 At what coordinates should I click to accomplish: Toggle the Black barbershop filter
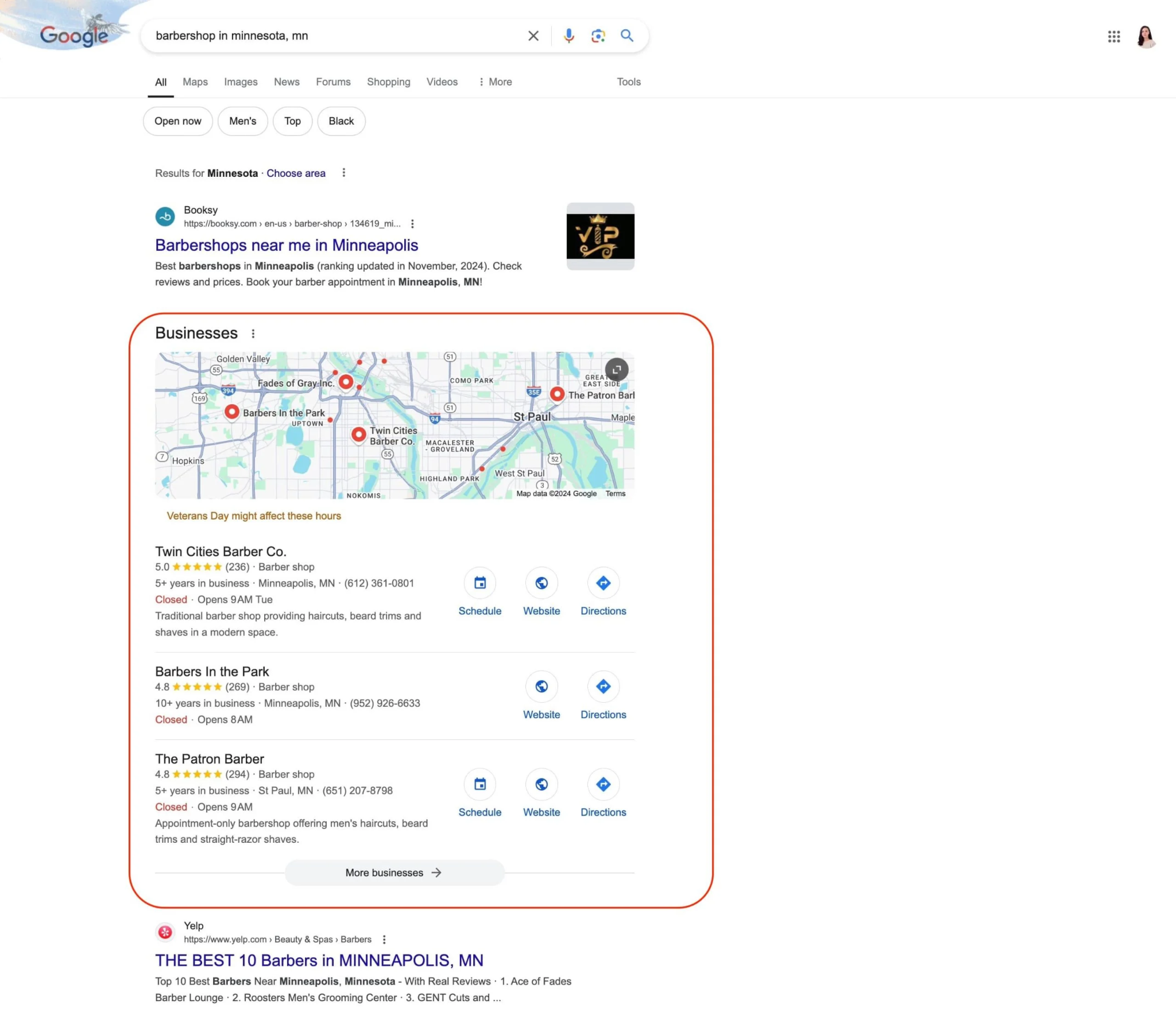pyautogui.click(x=341, y=121)
